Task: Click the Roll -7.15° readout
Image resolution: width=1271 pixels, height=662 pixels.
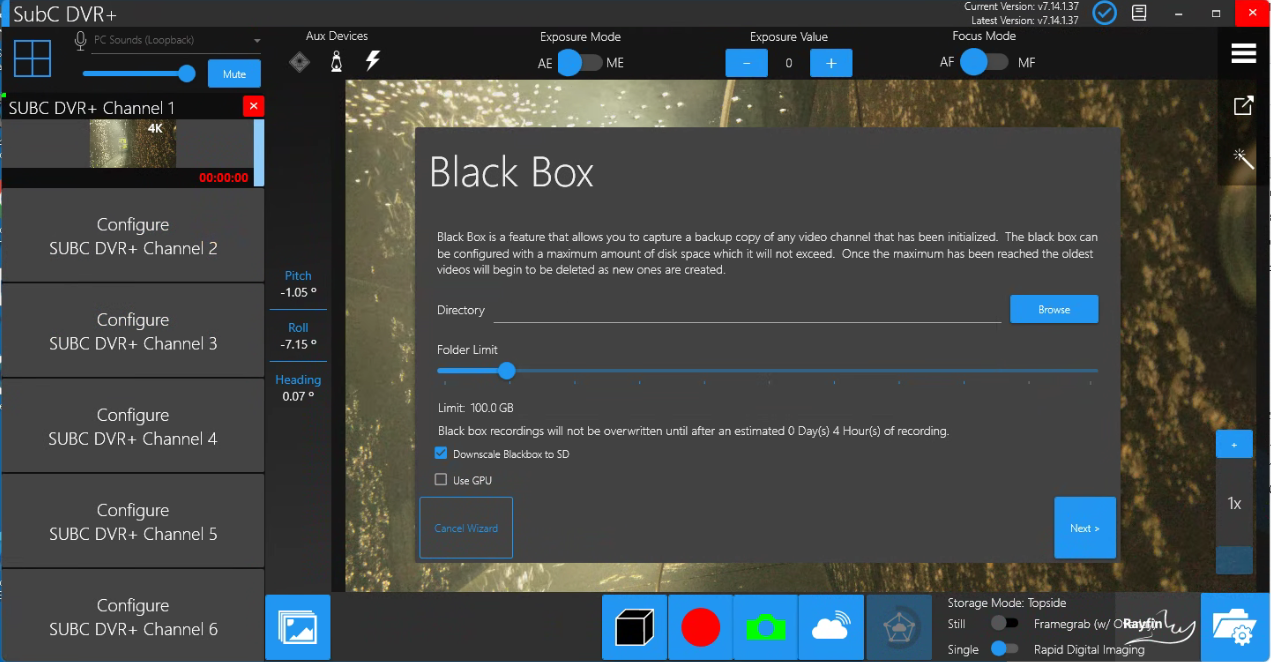Action: pos(298,336)
